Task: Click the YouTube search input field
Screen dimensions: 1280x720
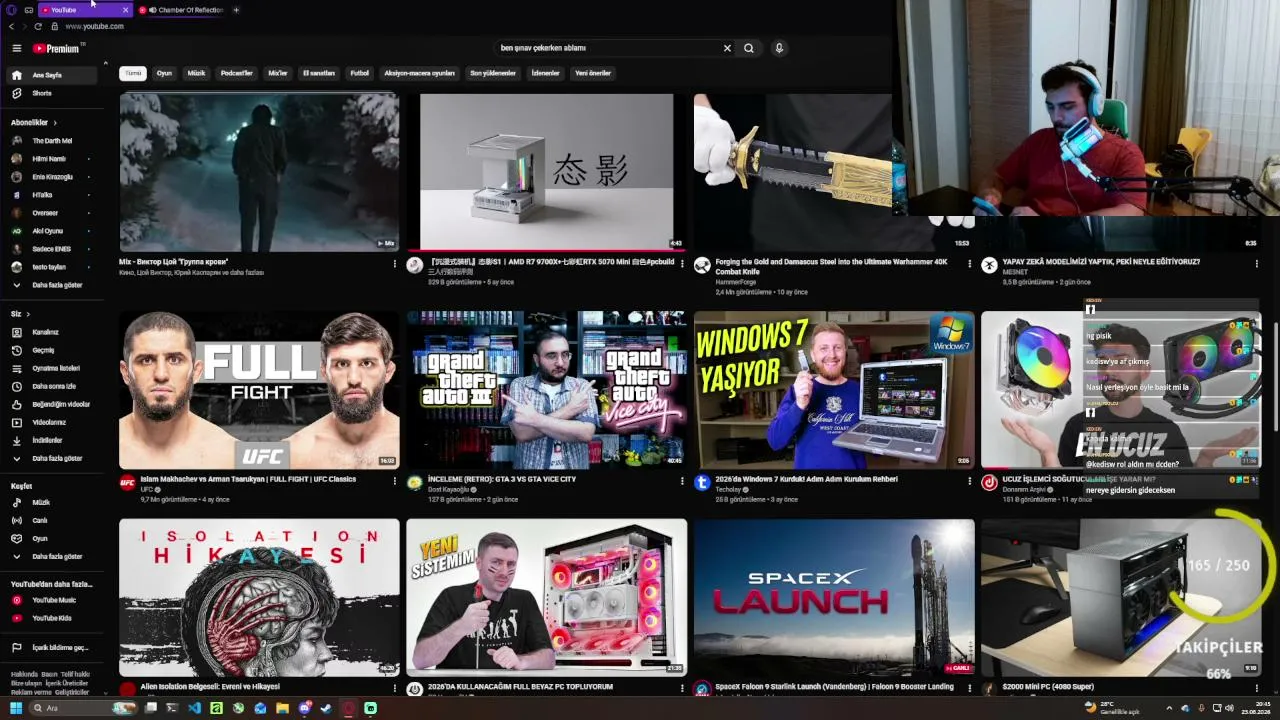Action: 608,48
